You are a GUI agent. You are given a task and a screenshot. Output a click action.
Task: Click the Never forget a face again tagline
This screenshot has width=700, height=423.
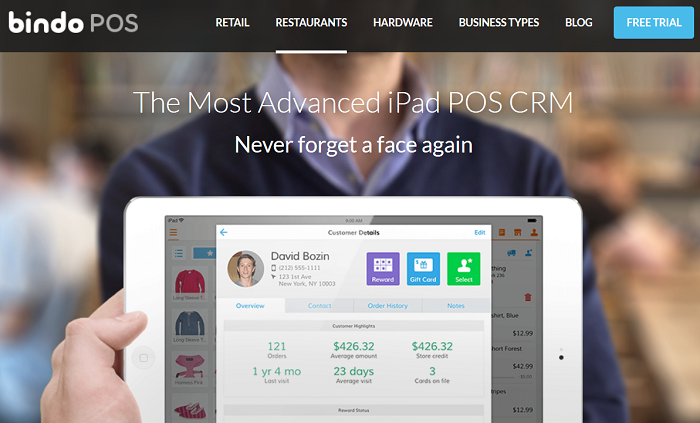(354, 145)
